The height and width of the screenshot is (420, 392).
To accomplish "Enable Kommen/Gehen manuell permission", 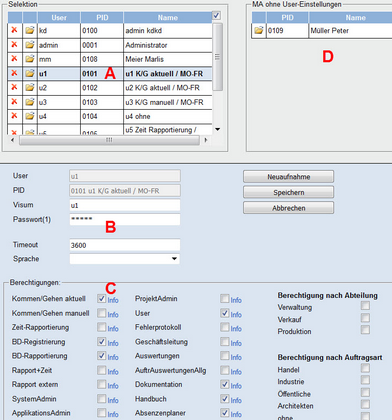I will [x=102, y=313].
